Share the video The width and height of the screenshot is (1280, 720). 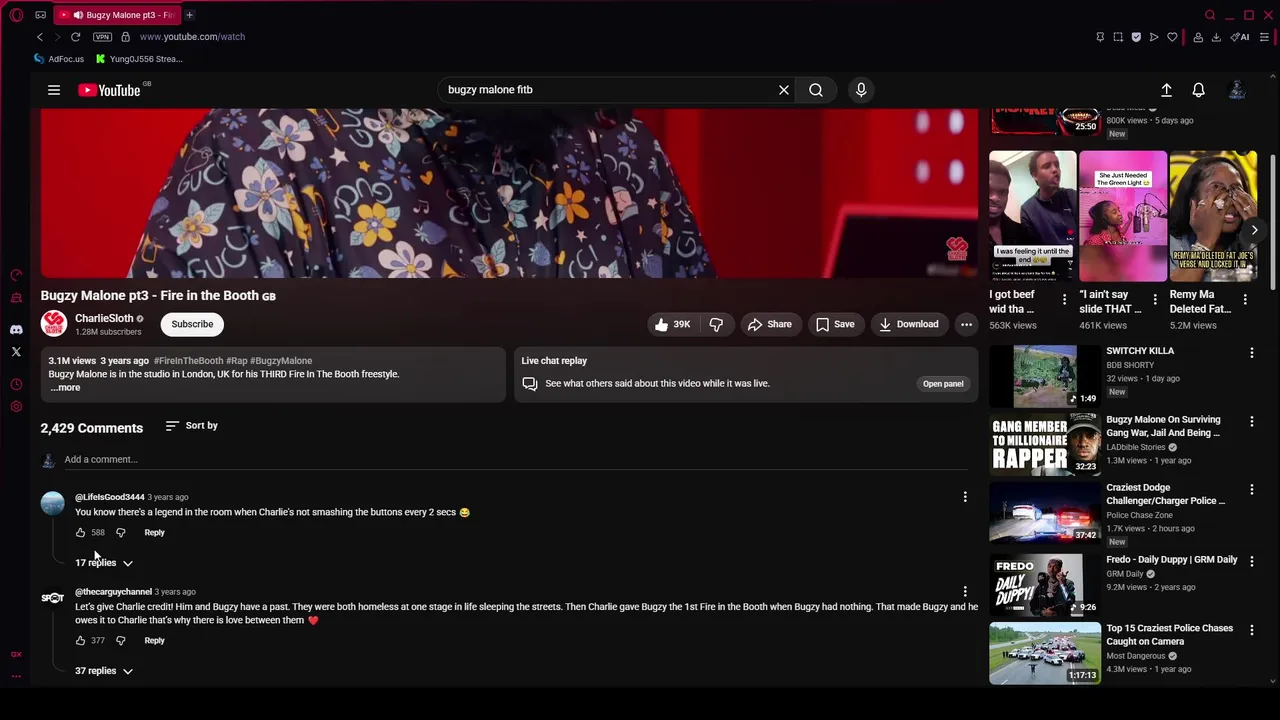pyautogui.click(x=769, y=324)
